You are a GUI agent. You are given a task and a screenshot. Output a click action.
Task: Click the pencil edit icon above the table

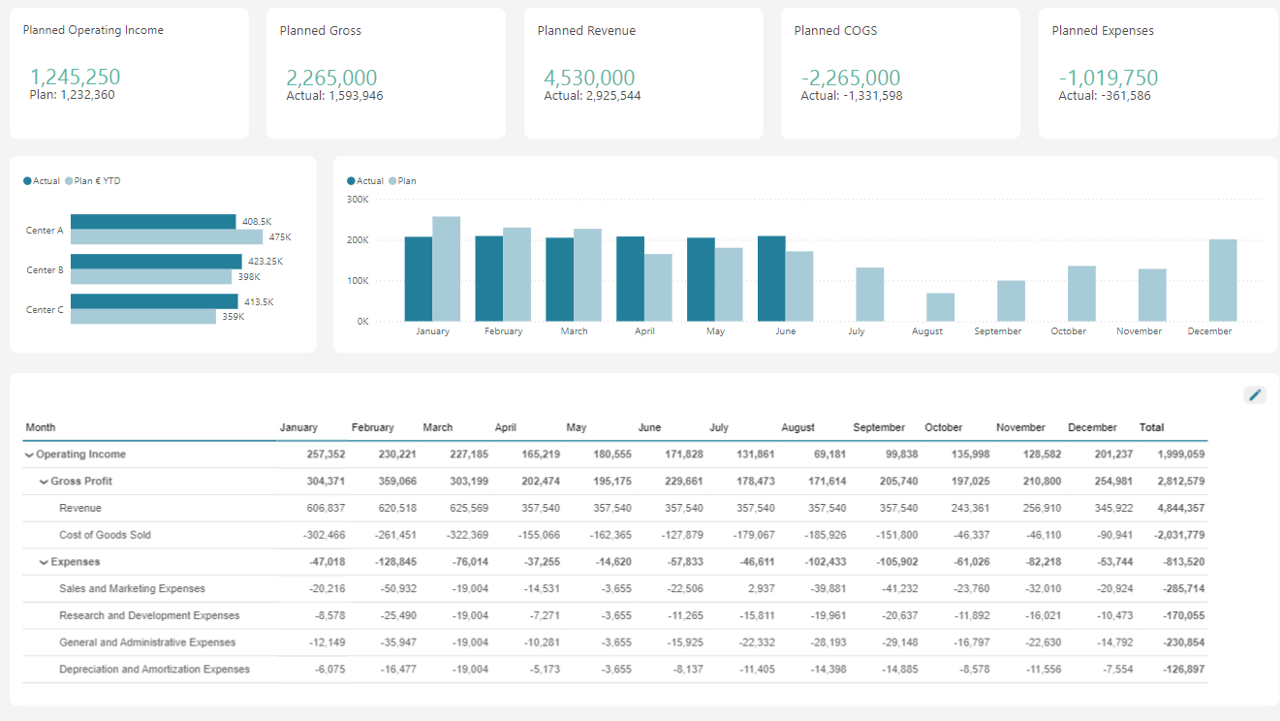(x=1254, y=395)
